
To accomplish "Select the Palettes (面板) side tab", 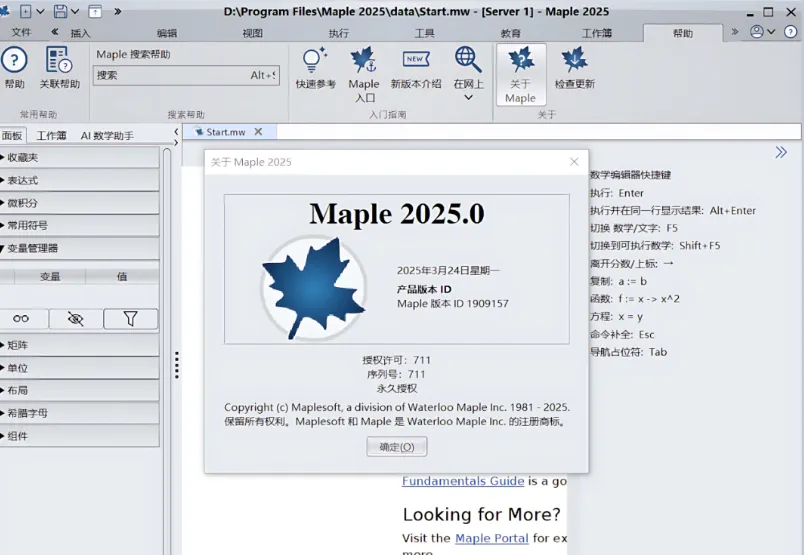I will (x=12, y=135).
